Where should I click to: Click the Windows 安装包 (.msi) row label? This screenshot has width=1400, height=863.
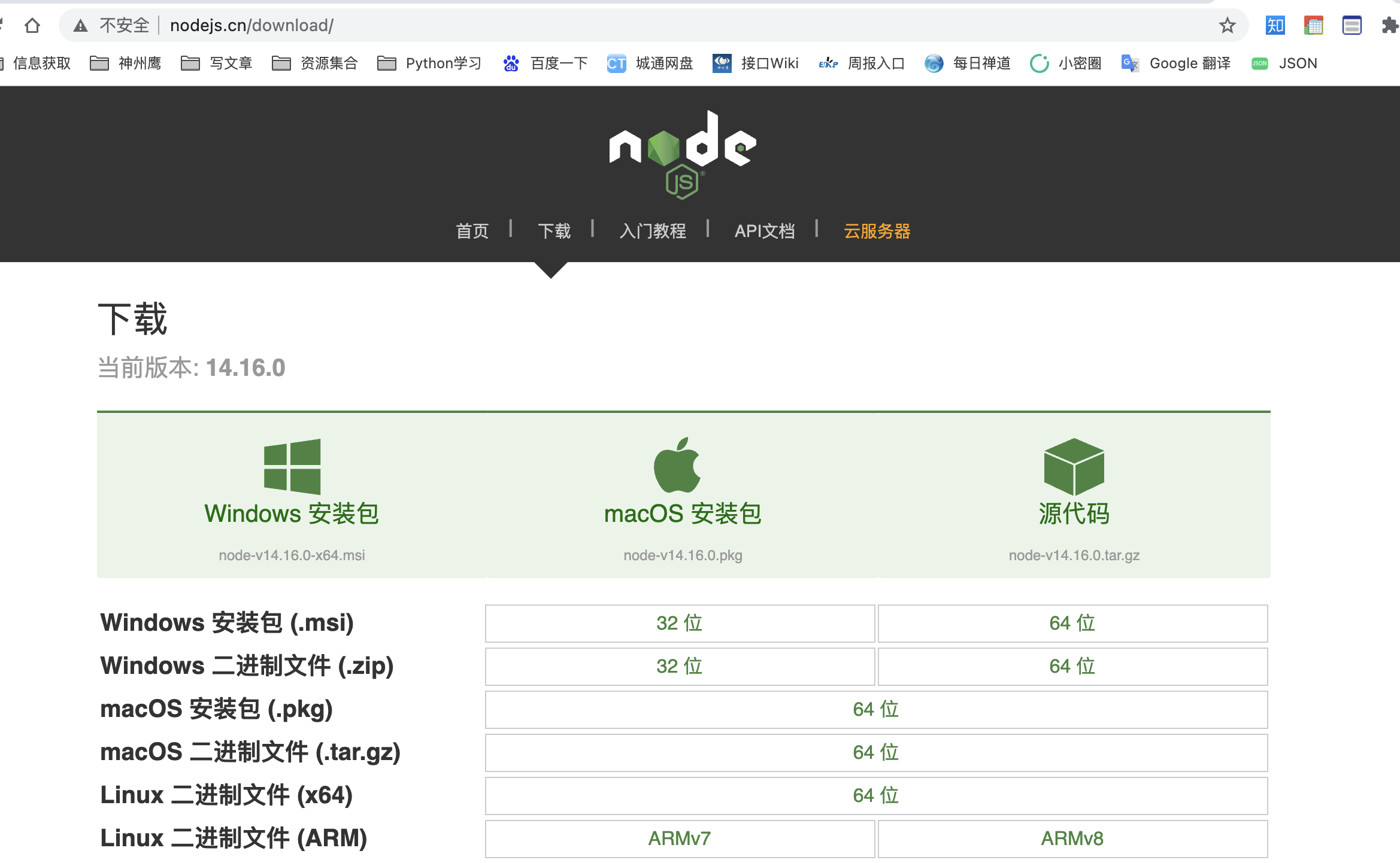[227, 623]
